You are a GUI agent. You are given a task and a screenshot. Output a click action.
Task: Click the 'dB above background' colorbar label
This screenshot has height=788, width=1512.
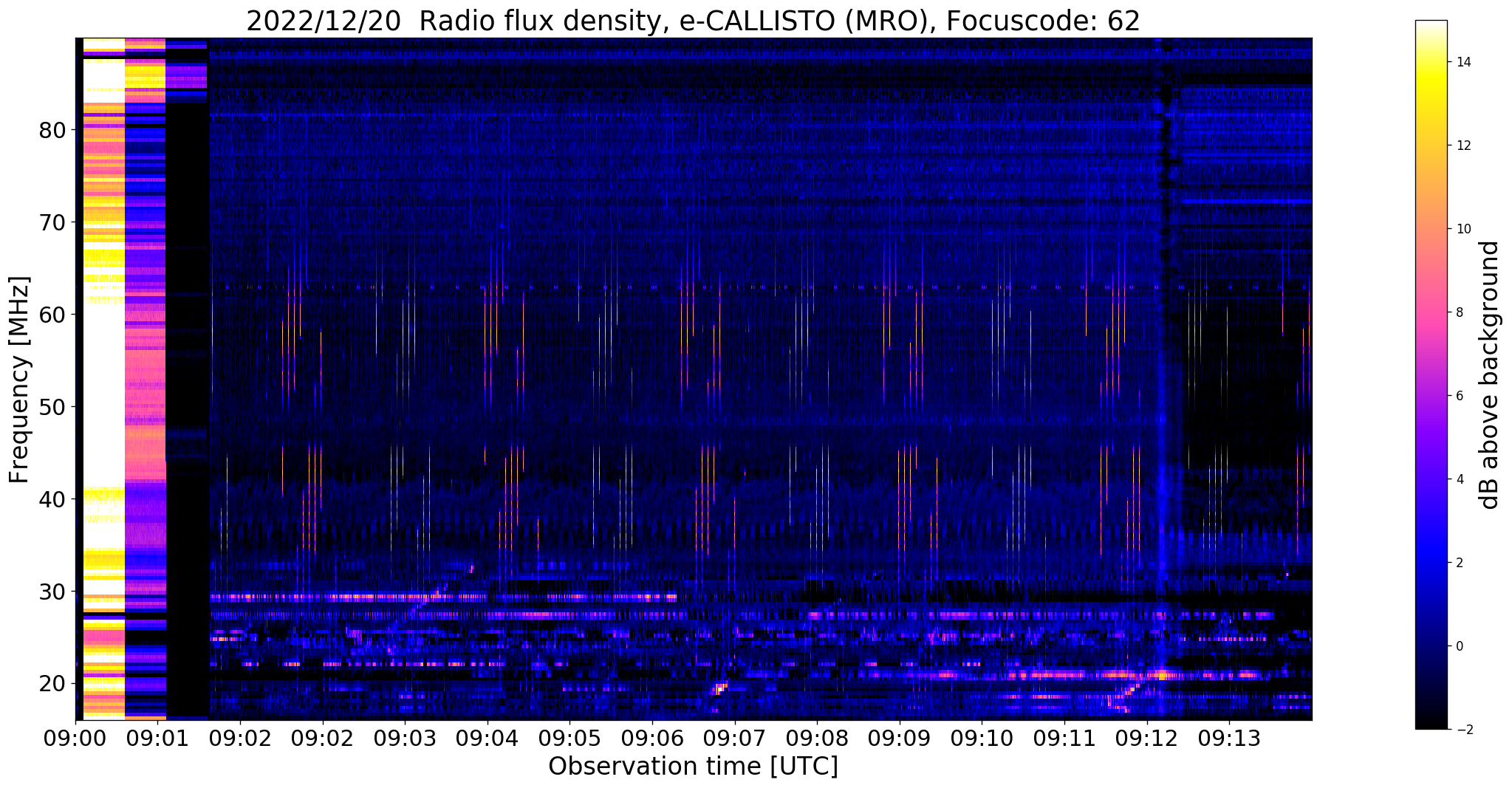(1490, 375)
